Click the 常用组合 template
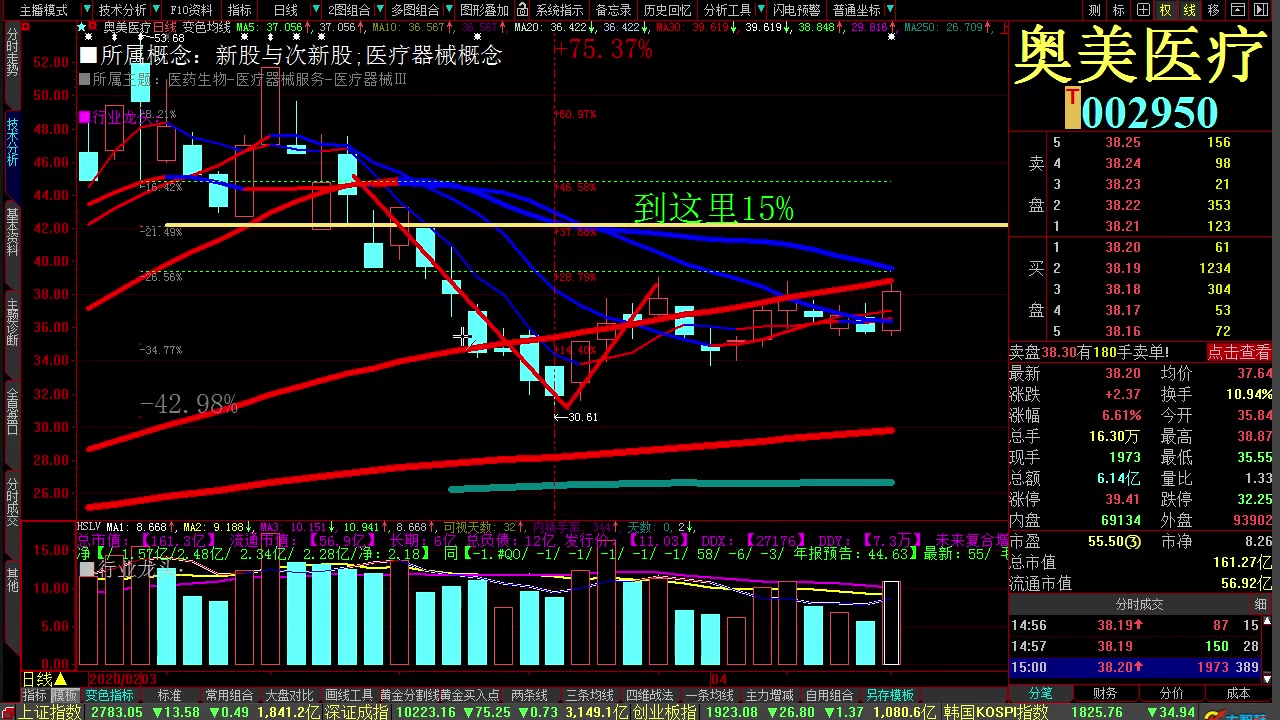1280x720 pixels. tap(229, 695)
